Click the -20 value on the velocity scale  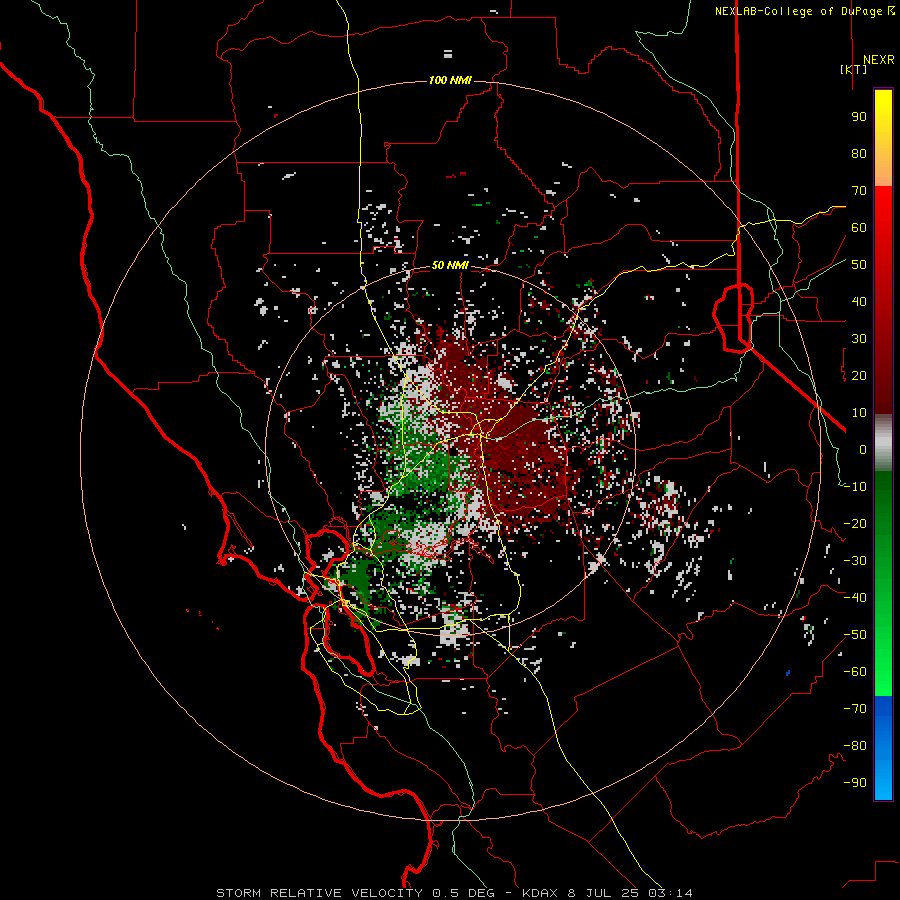855,523
